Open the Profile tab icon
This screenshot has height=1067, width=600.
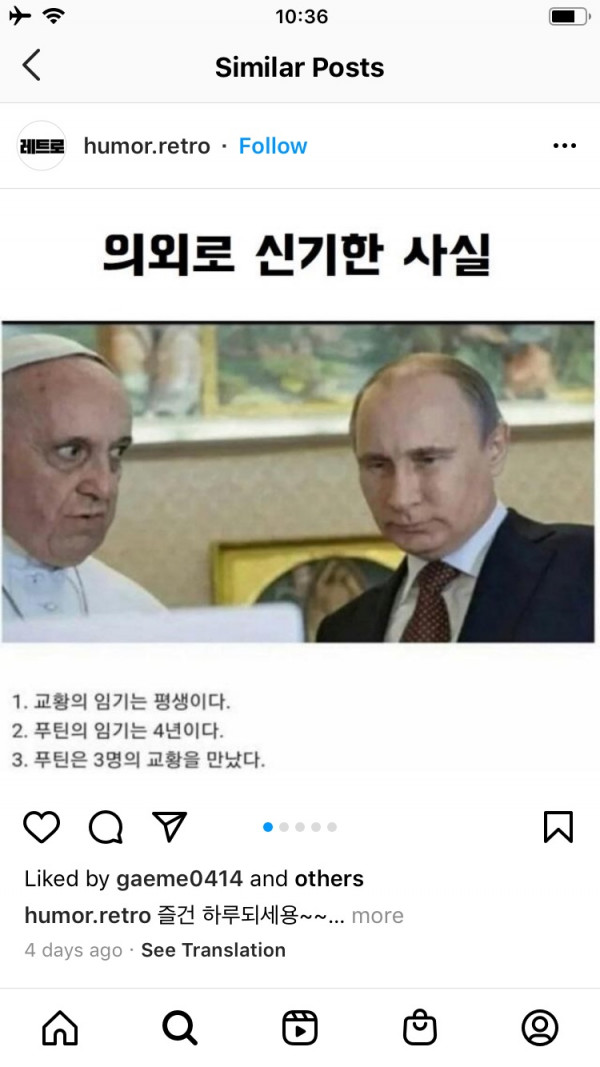[x=540, y=1028]
